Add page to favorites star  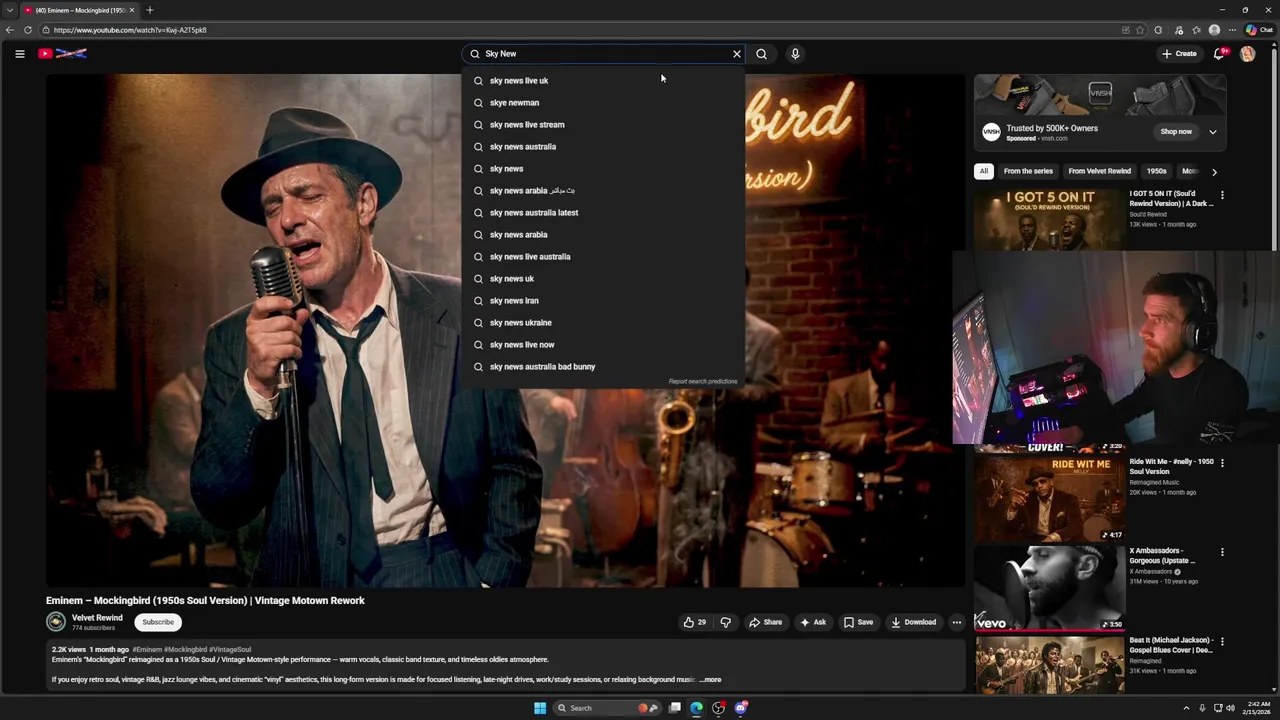[1140, 30]
